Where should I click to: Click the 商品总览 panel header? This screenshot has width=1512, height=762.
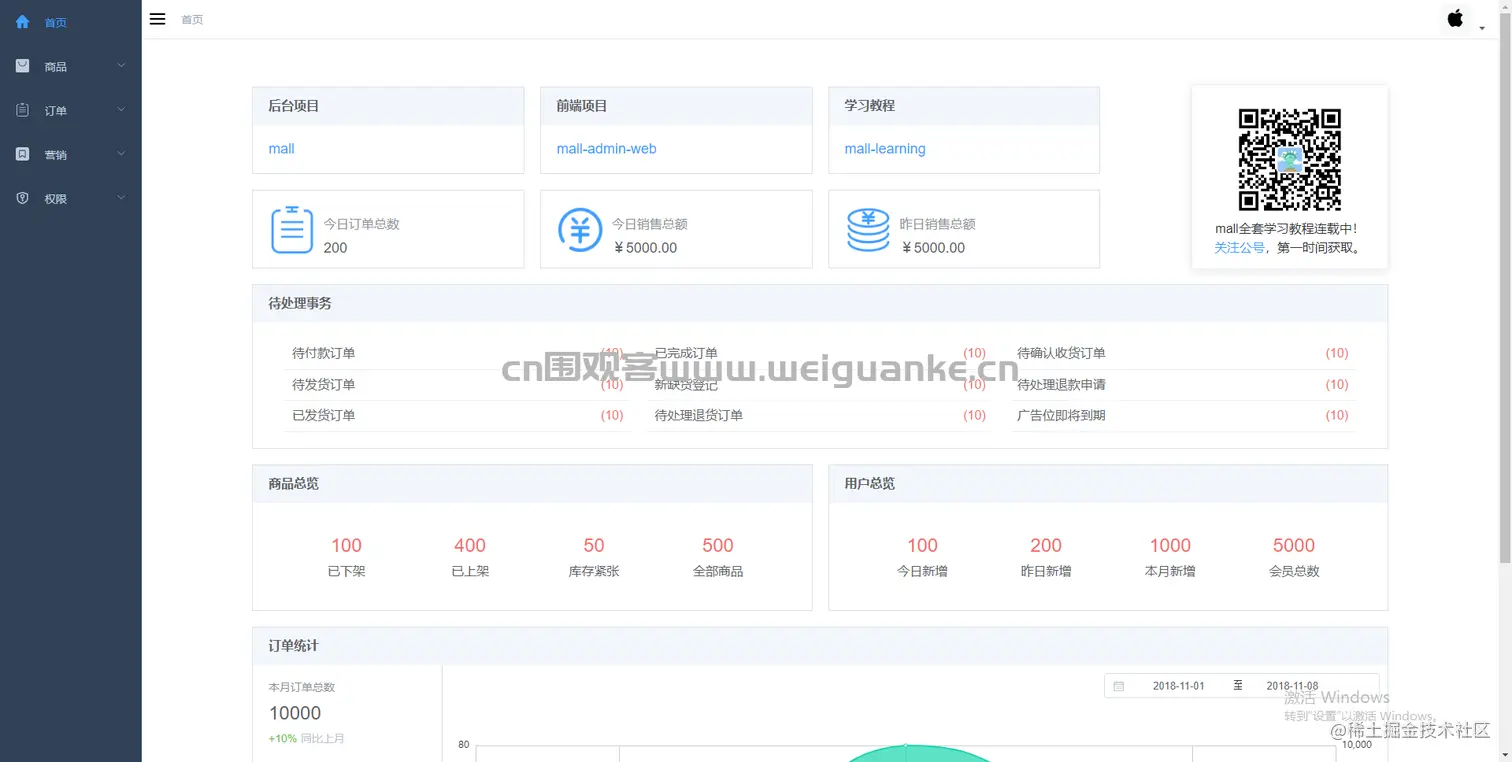pos(532,484)
